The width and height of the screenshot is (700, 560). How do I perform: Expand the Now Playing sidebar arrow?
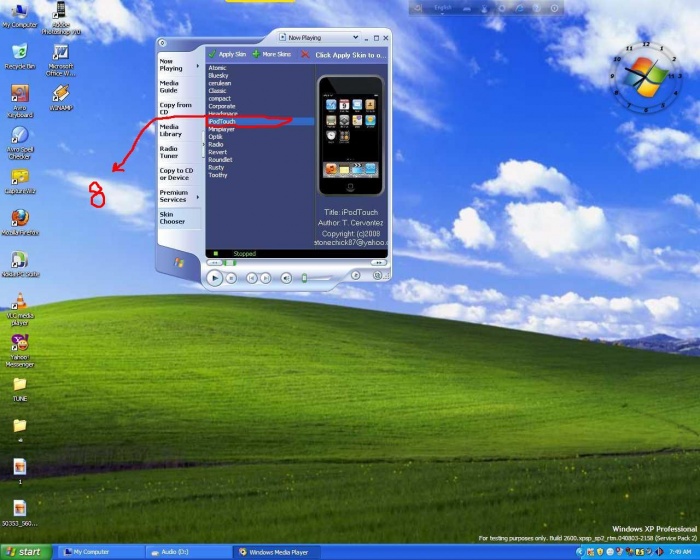197,66
